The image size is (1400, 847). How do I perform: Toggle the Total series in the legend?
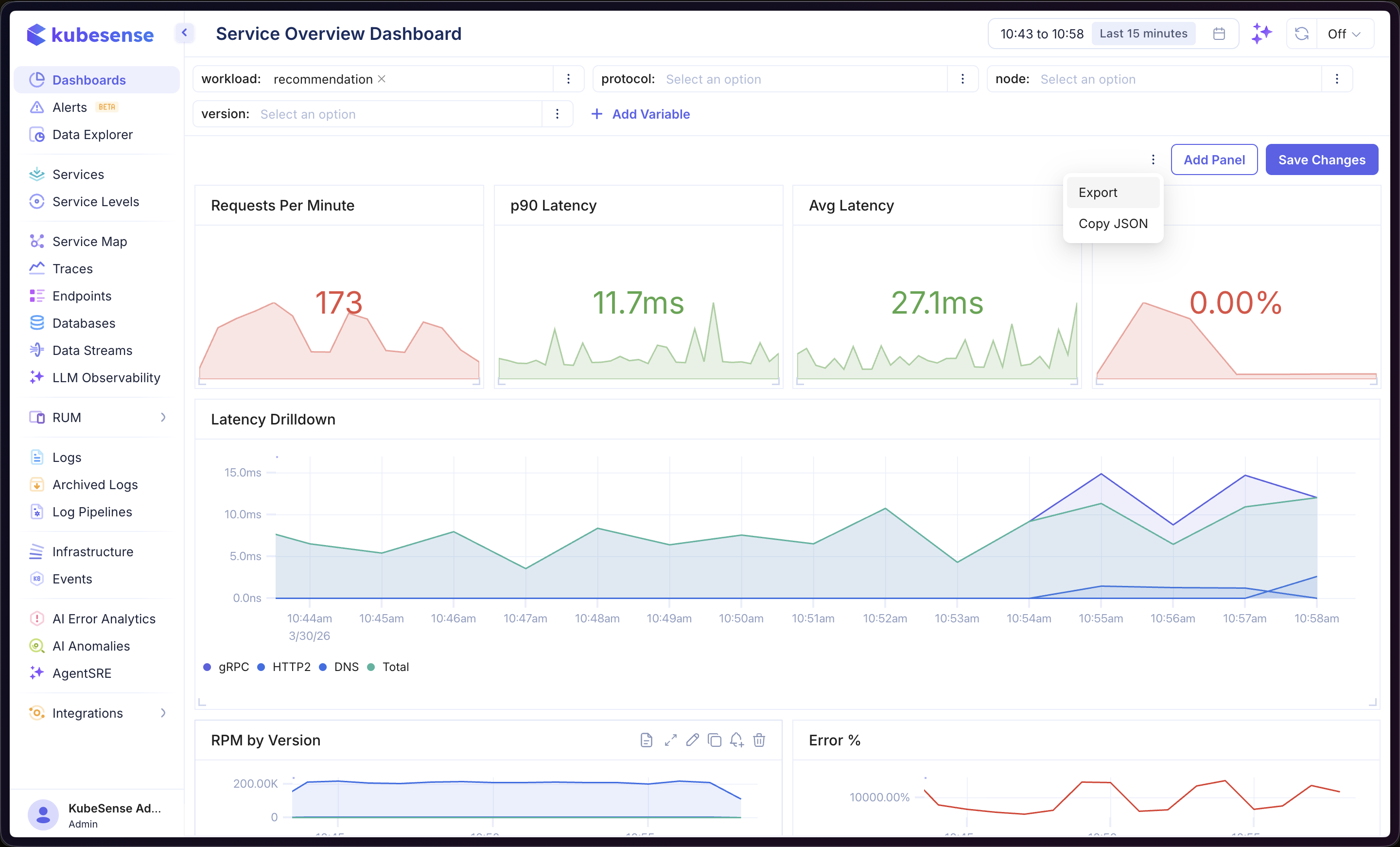click(388, 668)
